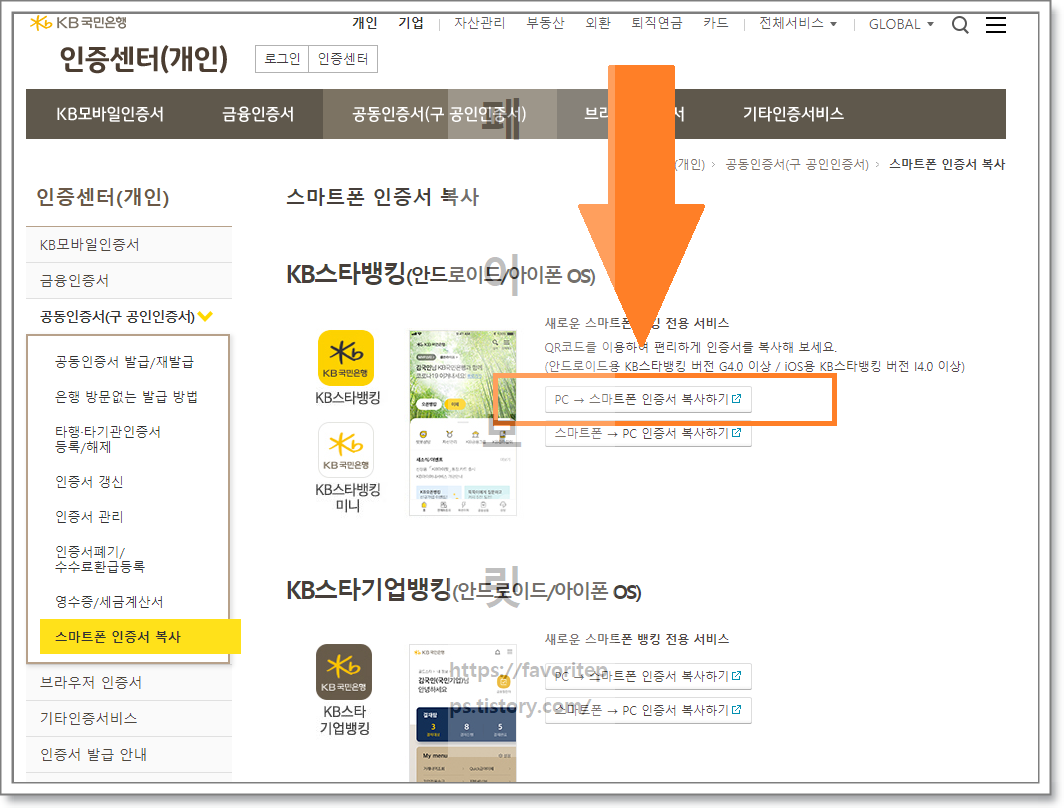Click KB스타기업뱅킹 스마트폰 → PC 인증서 복사하기 button
The width and height of the screenshot is (1064, 808).
(x=648, y=710)
